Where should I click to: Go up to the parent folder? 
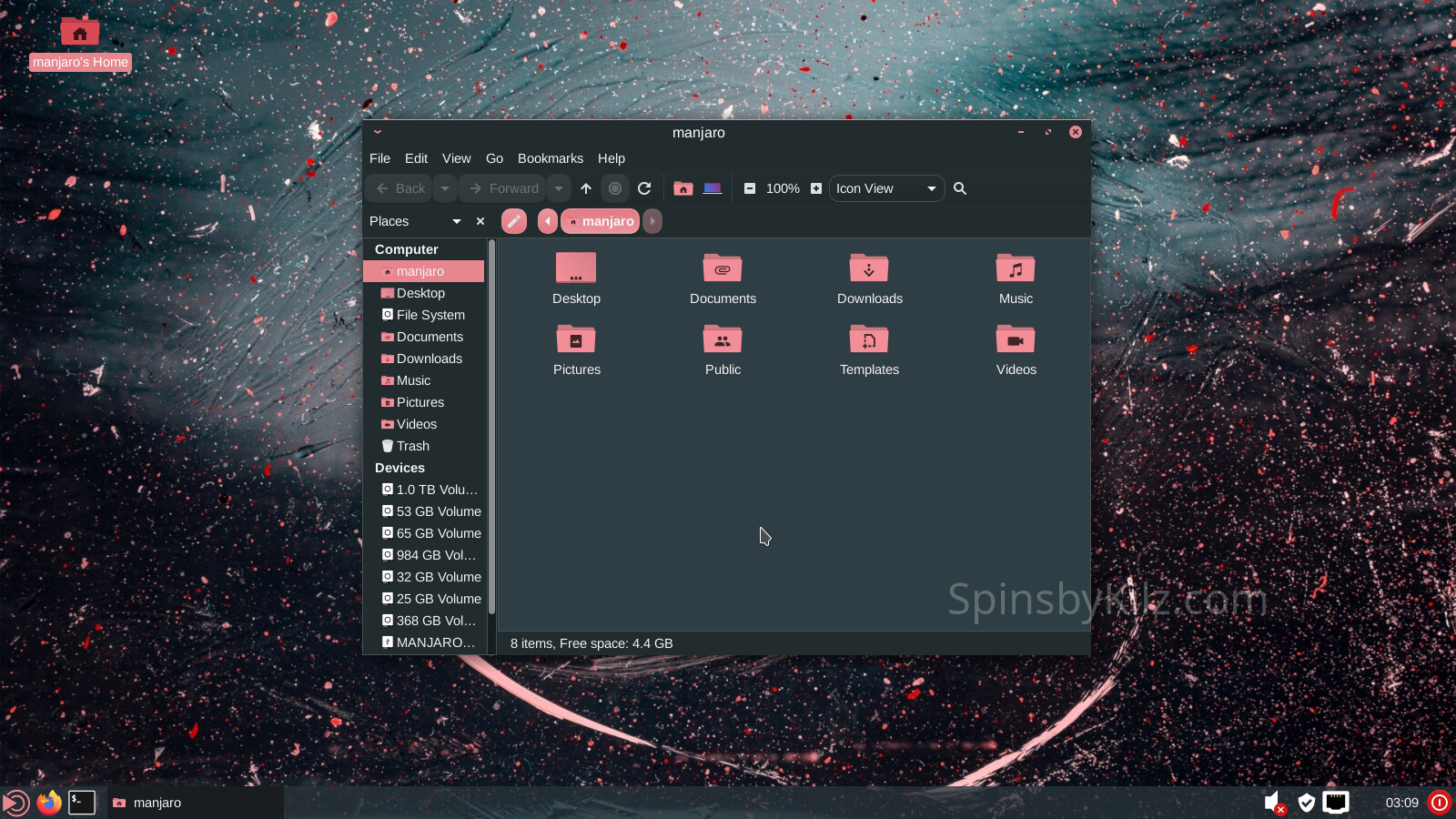point(586,188)
